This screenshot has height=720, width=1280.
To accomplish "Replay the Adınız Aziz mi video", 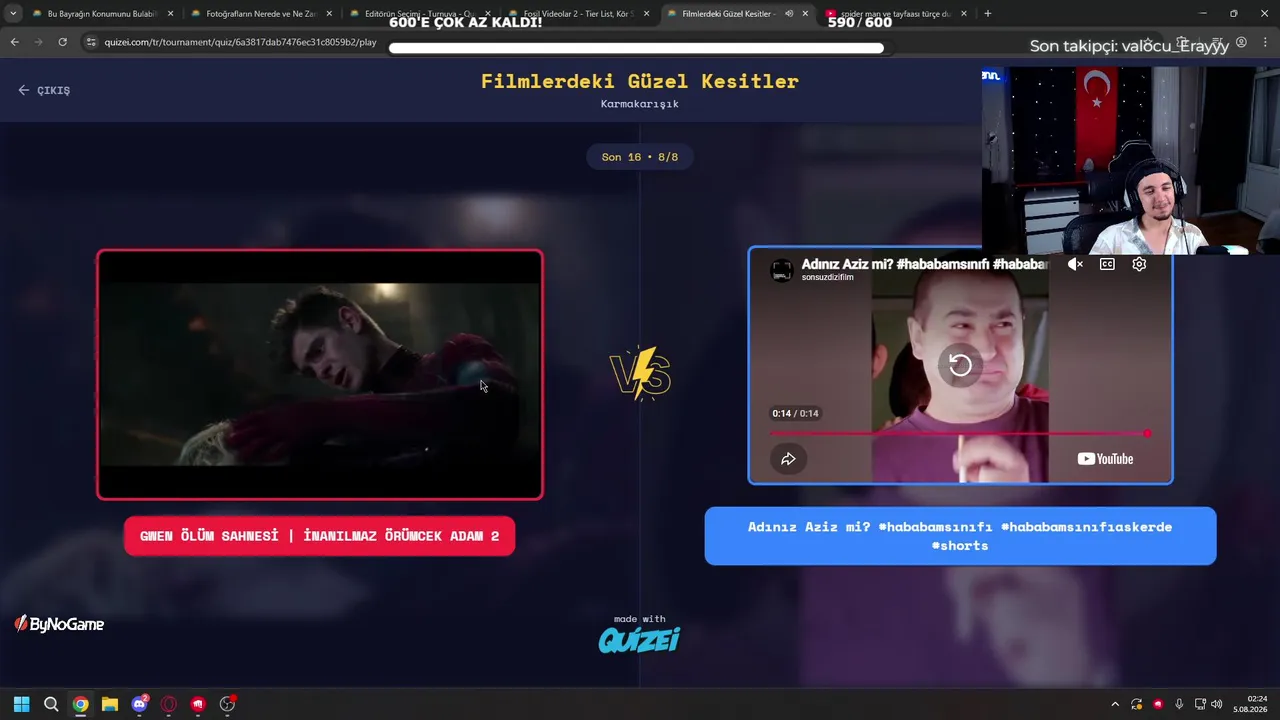I will tap(960, 365).
